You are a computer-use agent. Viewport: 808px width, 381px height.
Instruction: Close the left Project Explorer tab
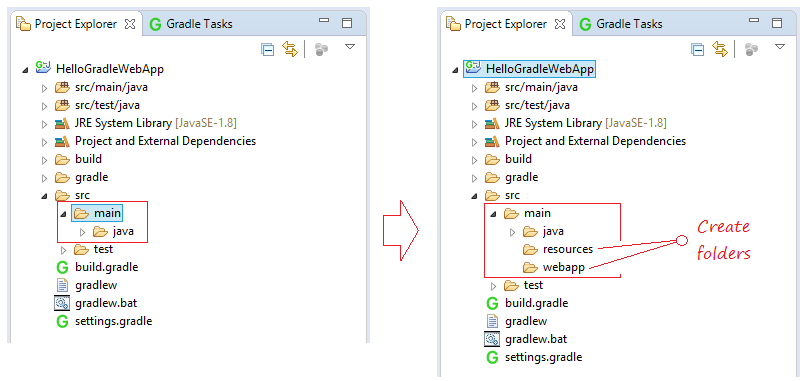[x=130, y=24]
